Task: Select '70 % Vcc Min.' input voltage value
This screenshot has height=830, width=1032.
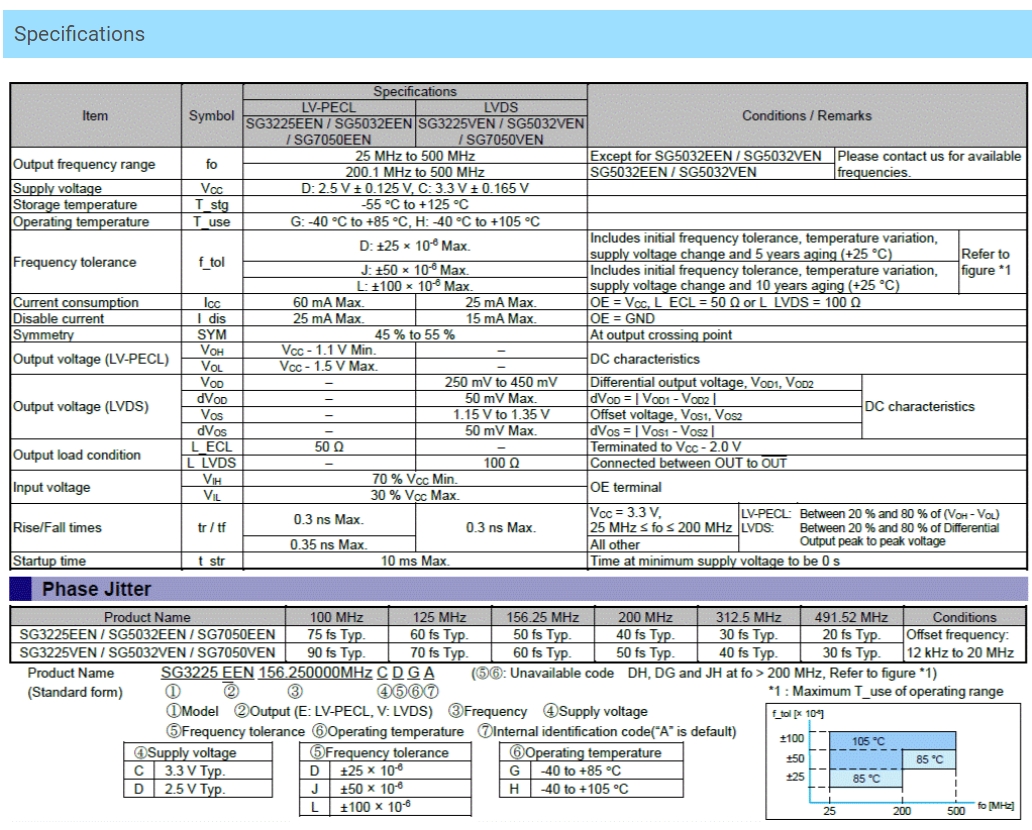Action: pyautogui.click(x=415, y=479)
